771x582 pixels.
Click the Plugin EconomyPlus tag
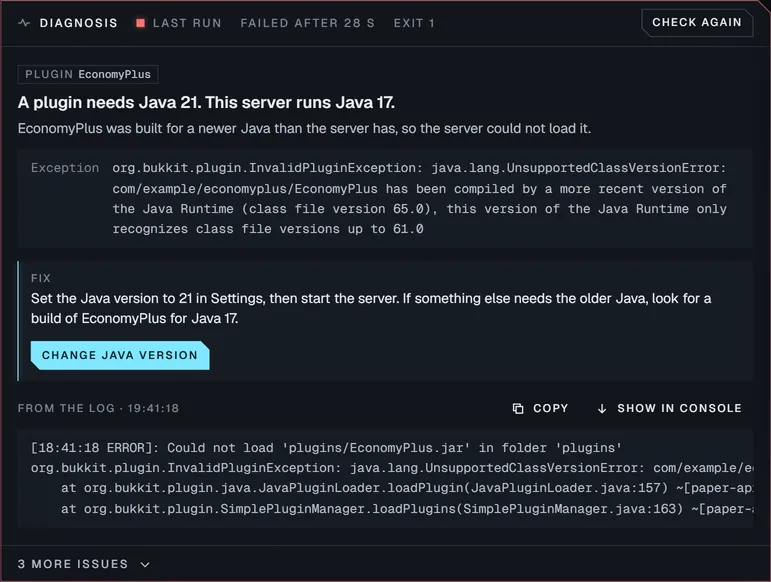pos(88,74)
